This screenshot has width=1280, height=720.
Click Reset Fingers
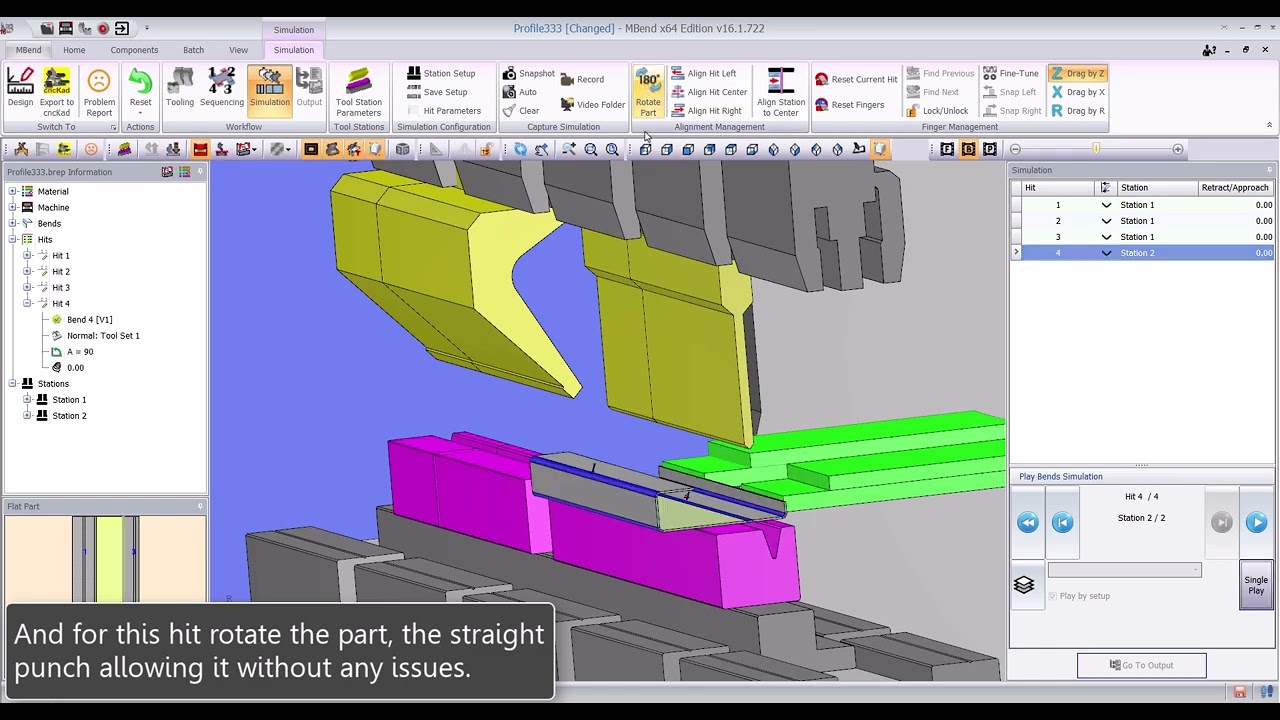pos(850,104)
